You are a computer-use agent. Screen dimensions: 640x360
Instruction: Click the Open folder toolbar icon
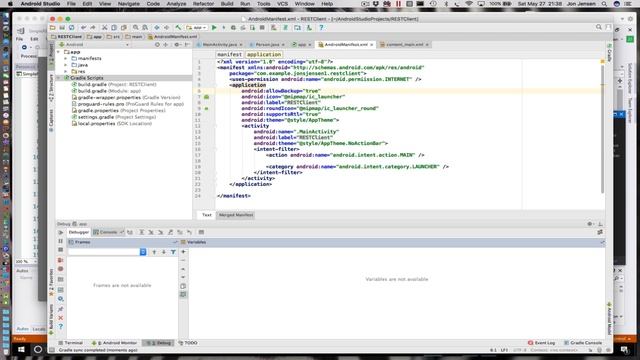point(53,28)
